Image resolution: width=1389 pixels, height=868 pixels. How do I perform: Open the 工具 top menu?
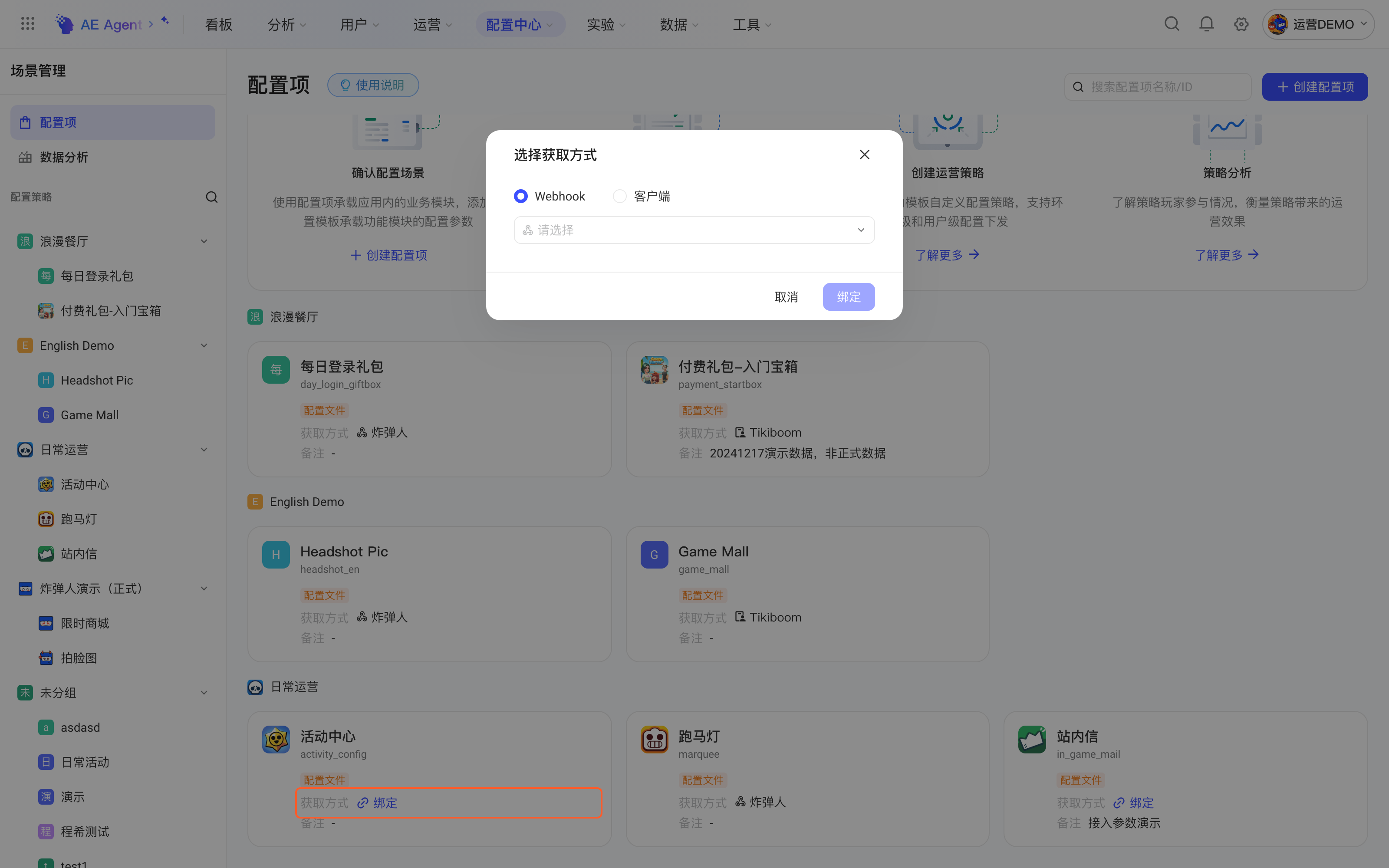(752, 24)
